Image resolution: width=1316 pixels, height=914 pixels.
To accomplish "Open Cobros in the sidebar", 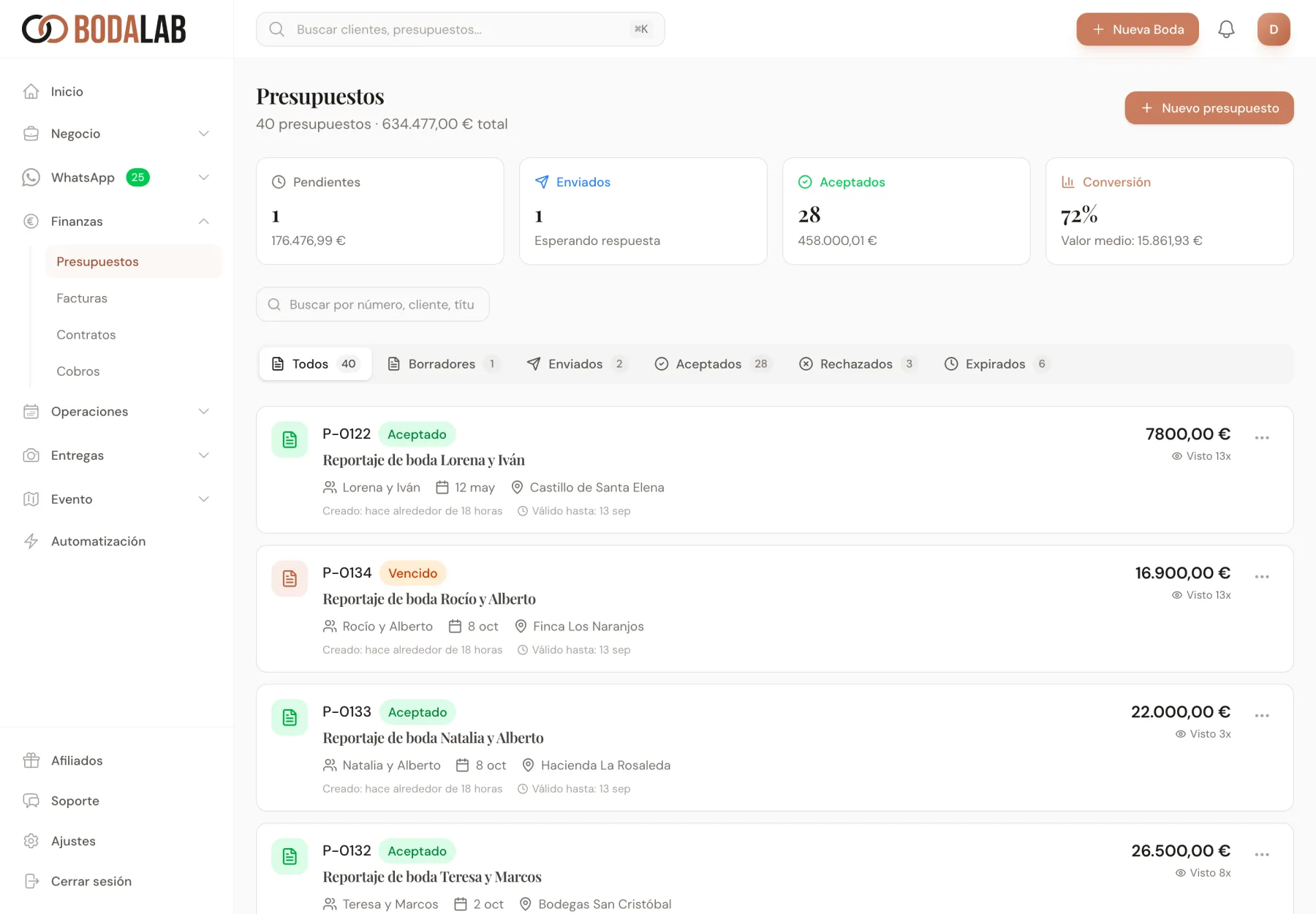I will click(x=134, y=371).
